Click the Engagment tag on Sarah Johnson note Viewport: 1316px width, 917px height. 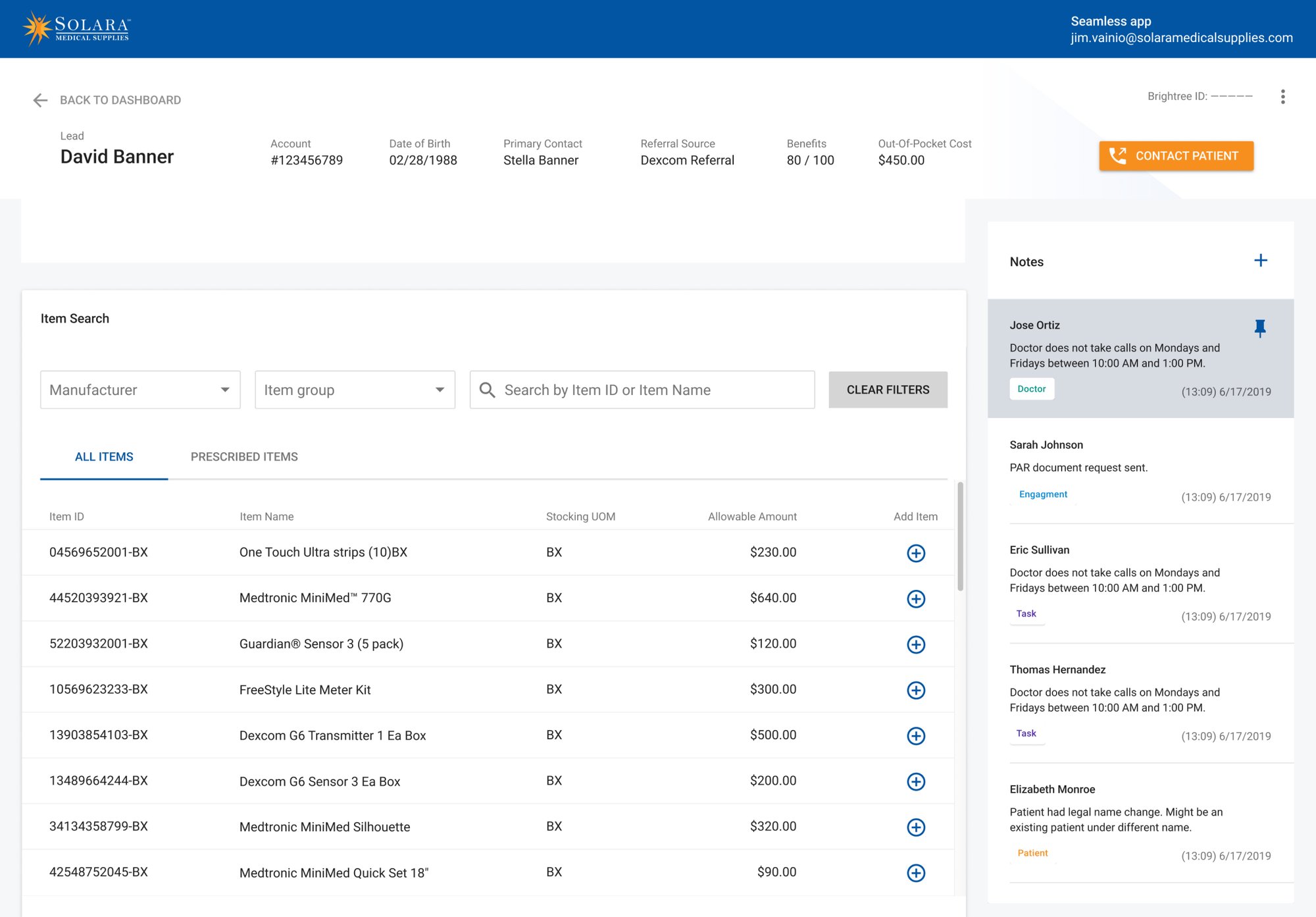point(1043,494)
